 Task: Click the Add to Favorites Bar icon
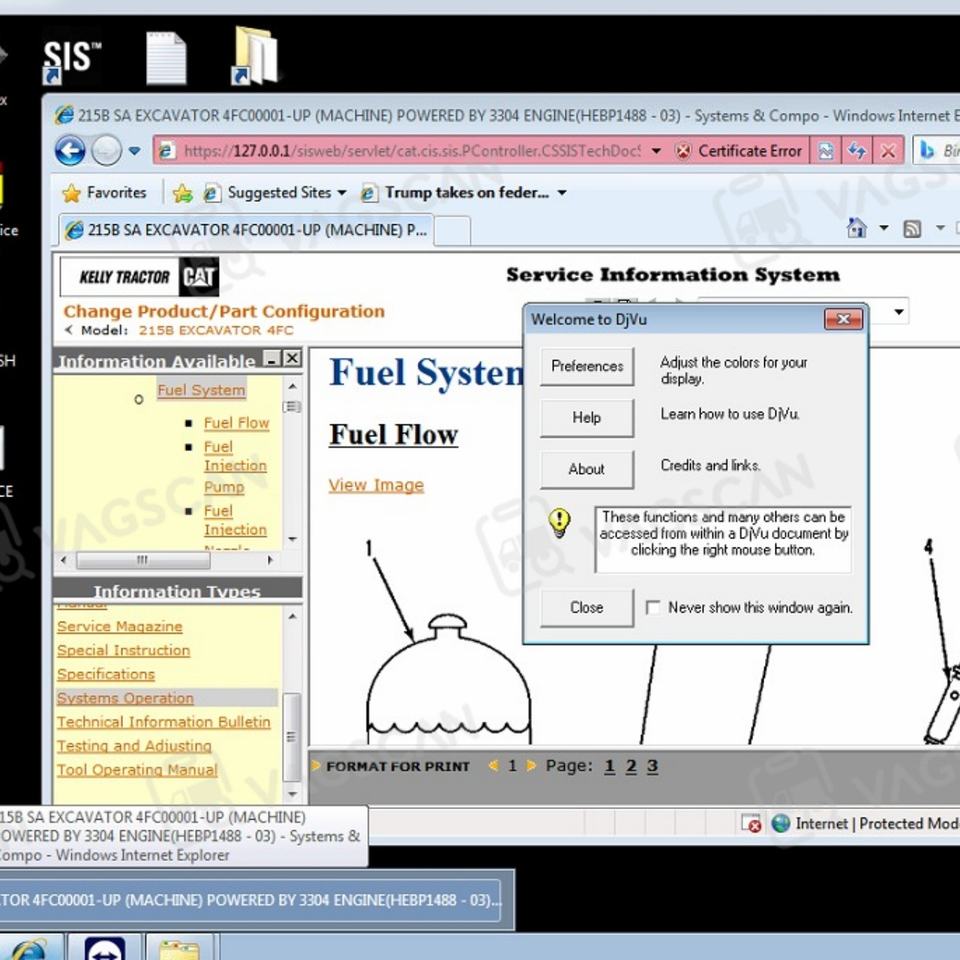coord(182,193)
